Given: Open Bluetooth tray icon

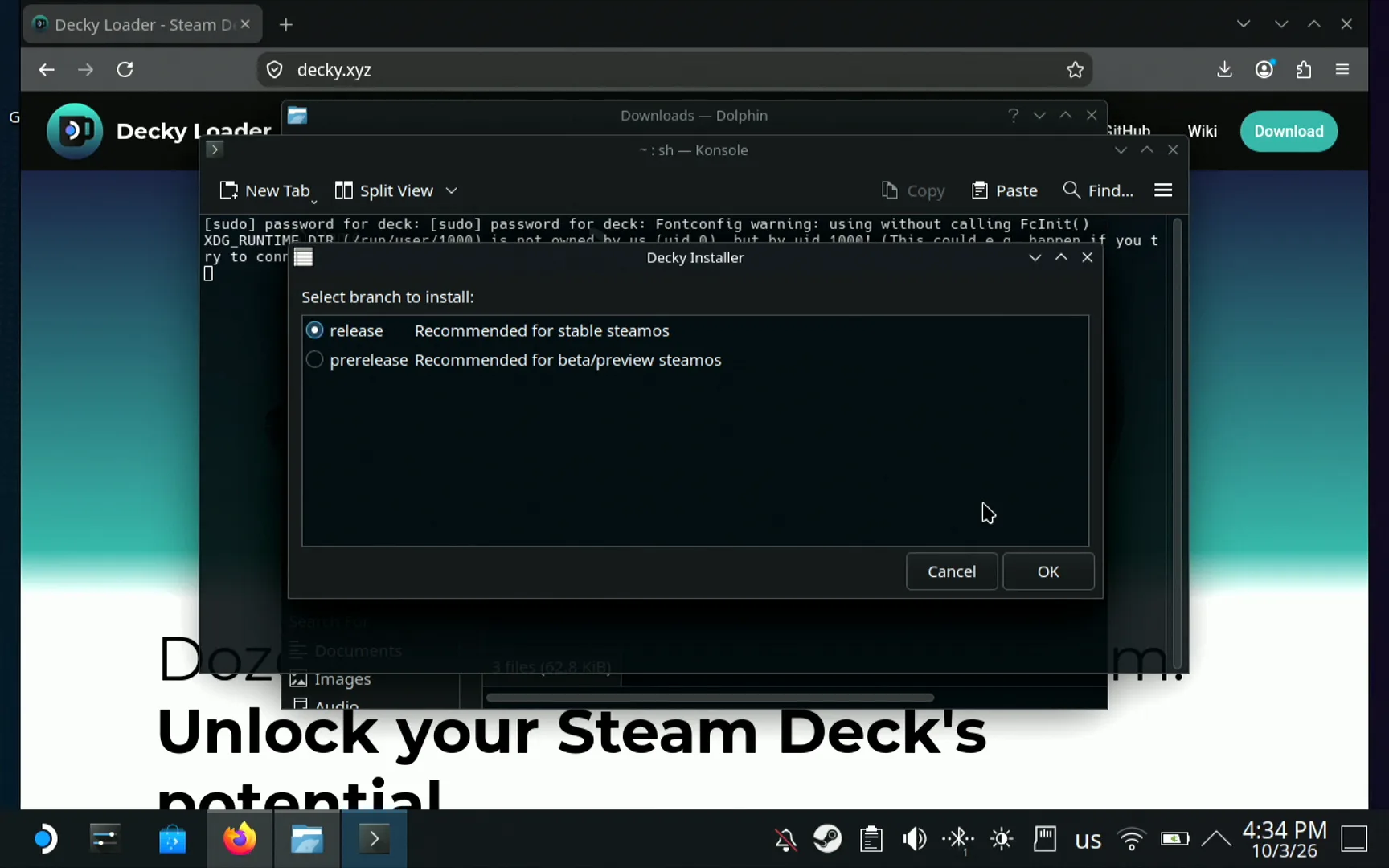Looking at the screenshot, I should click(958, 839).
